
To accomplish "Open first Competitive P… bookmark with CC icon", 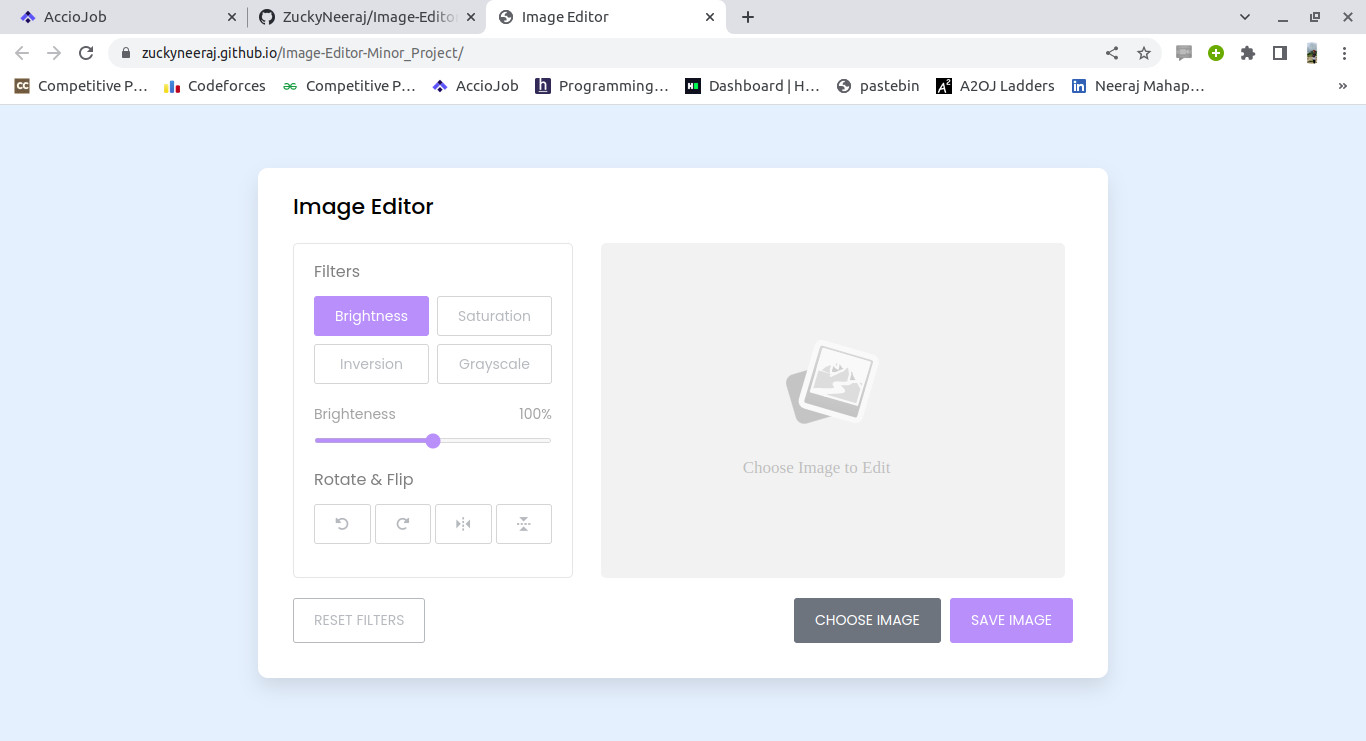I will tap(81, 86).
